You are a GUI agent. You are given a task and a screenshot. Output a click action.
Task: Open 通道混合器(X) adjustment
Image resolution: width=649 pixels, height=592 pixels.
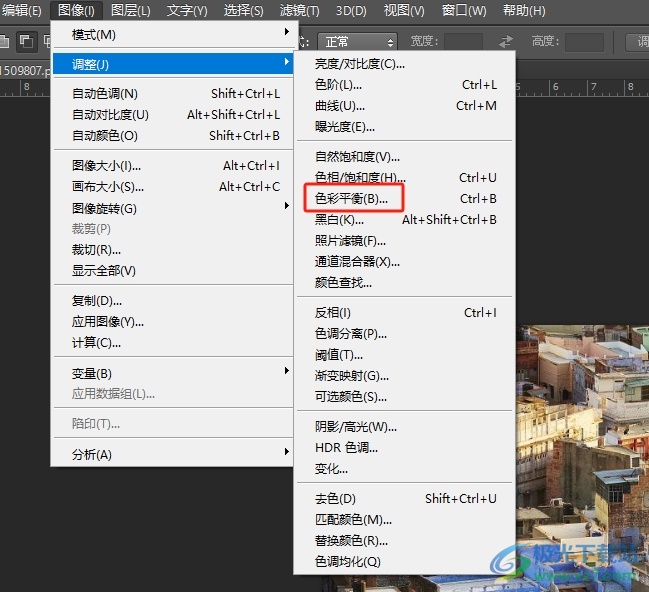405,262
